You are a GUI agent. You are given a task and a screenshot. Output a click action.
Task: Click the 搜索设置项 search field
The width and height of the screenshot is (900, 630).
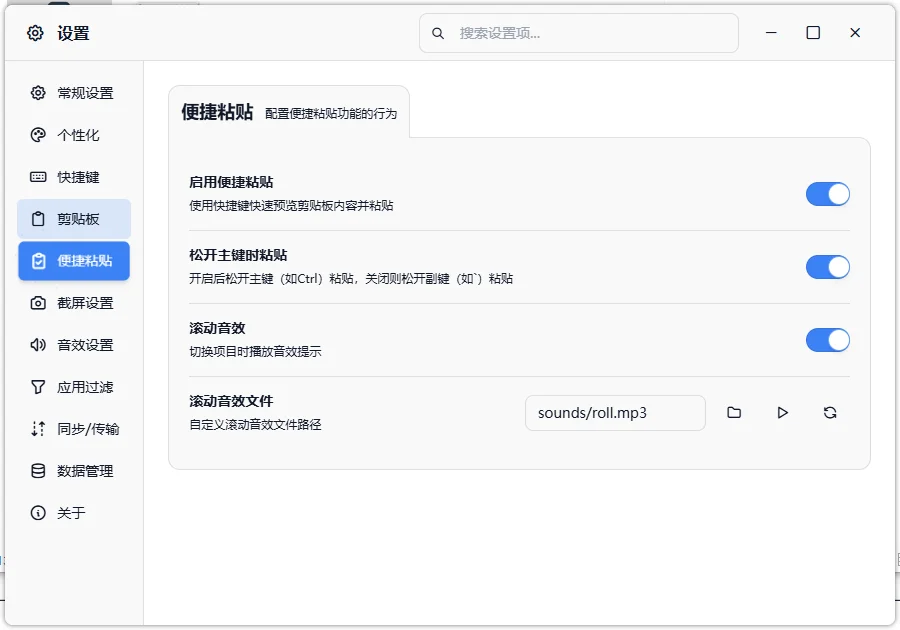click(579, 33)
